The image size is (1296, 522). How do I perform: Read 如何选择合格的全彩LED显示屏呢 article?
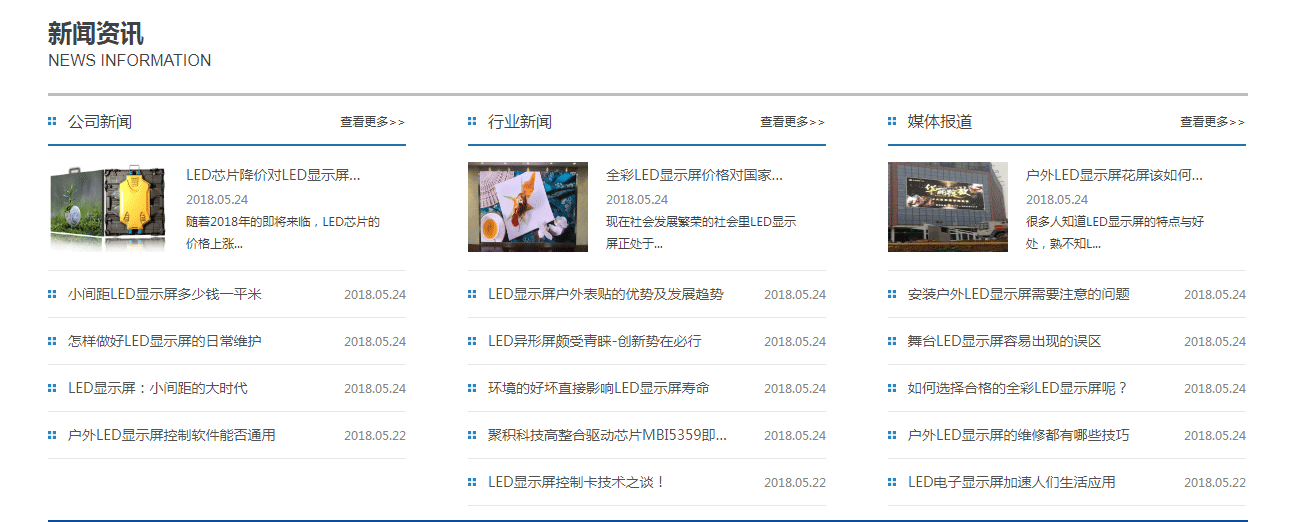(x=1018, y=388)
